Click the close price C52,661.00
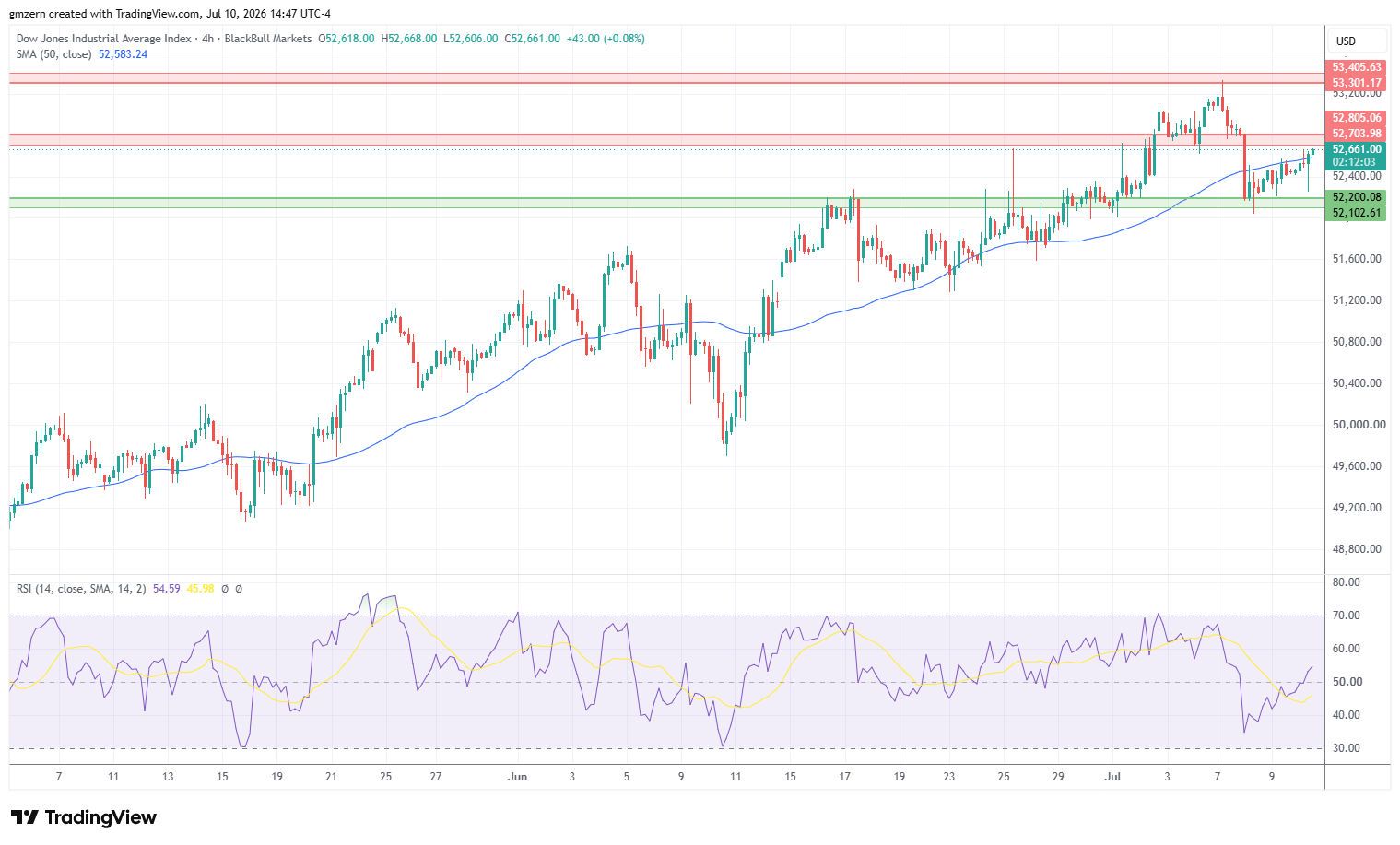The image size is (1400, 845). pos(532,39)
